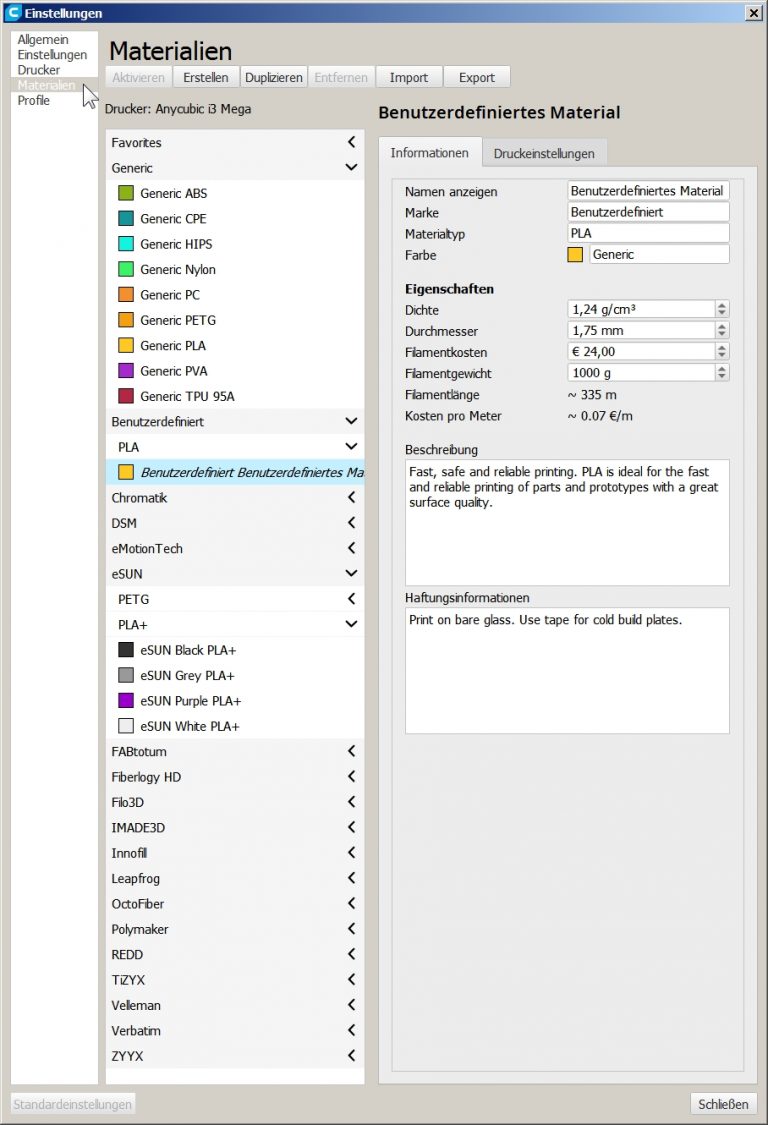Expand the Polymaker brand list
Screen dimensions: 768x1125
(x=351, y=929)
